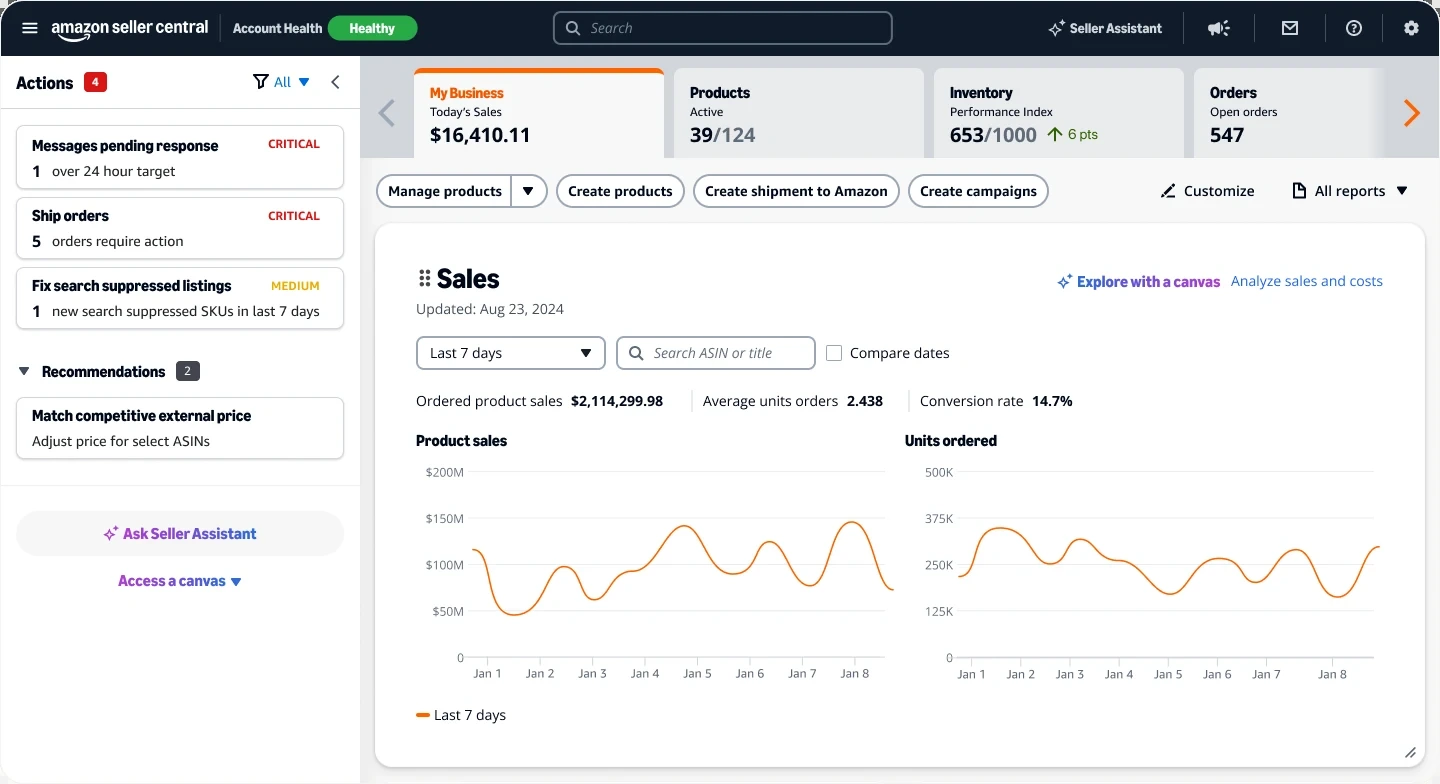Image resolution: width=1440 pixels, height=784 pixels.
Task: Click the Create products button
Action: (x=620, y=191)
